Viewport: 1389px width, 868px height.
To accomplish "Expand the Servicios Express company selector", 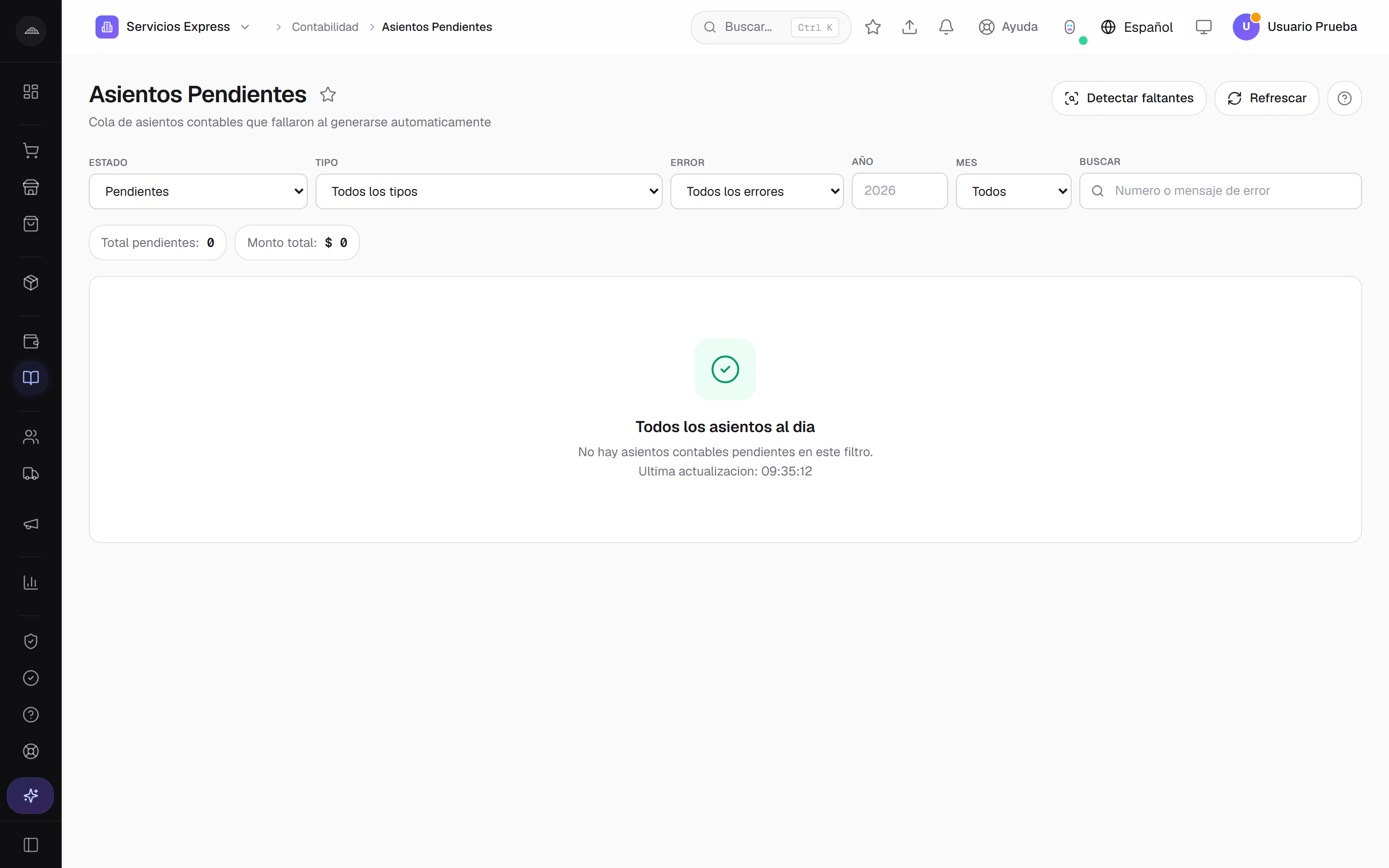I will tap(173, 27).
